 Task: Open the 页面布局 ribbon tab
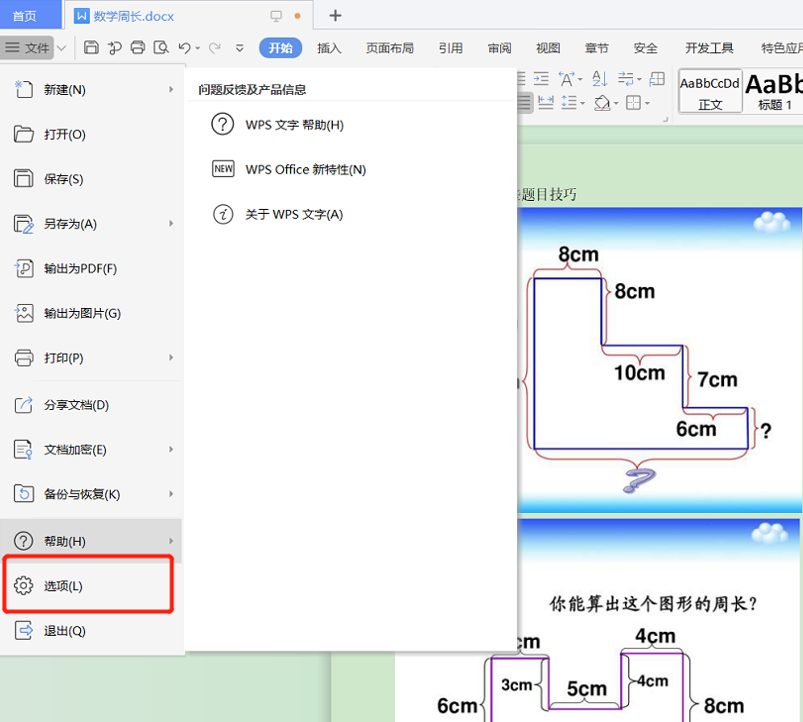(x=390, y=48)
